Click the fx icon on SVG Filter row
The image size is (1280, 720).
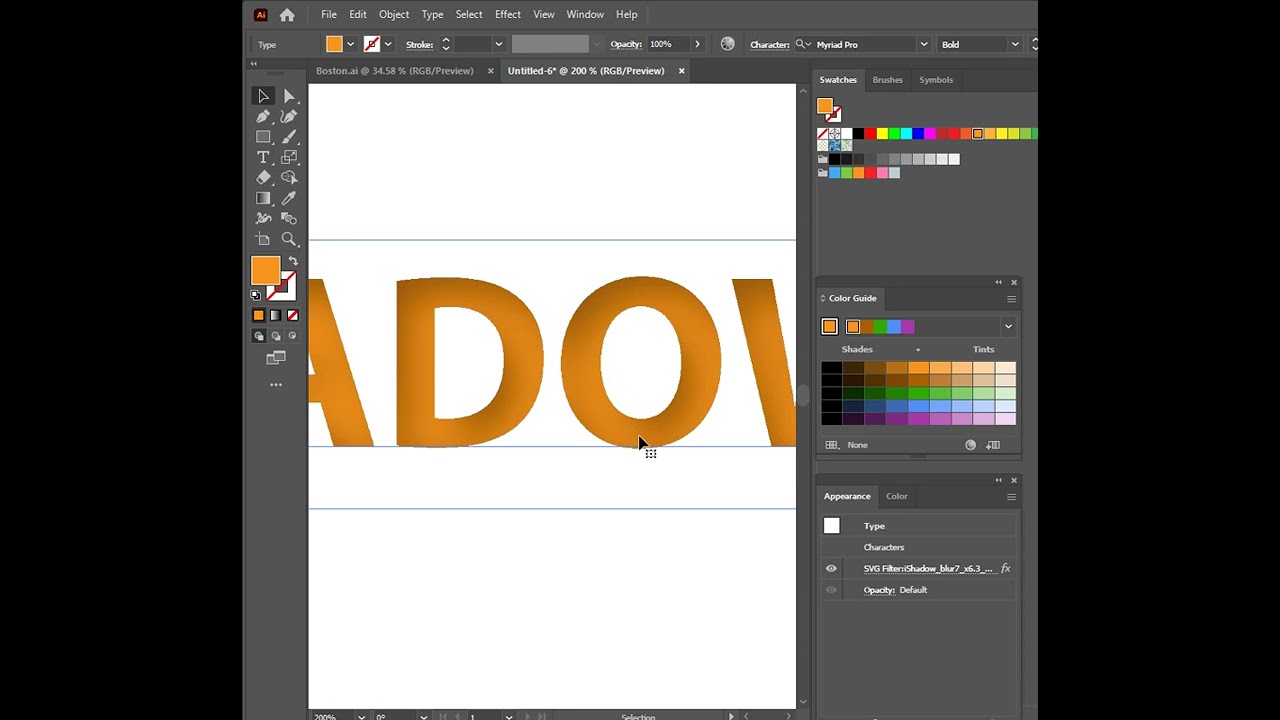coord(1005,569)
